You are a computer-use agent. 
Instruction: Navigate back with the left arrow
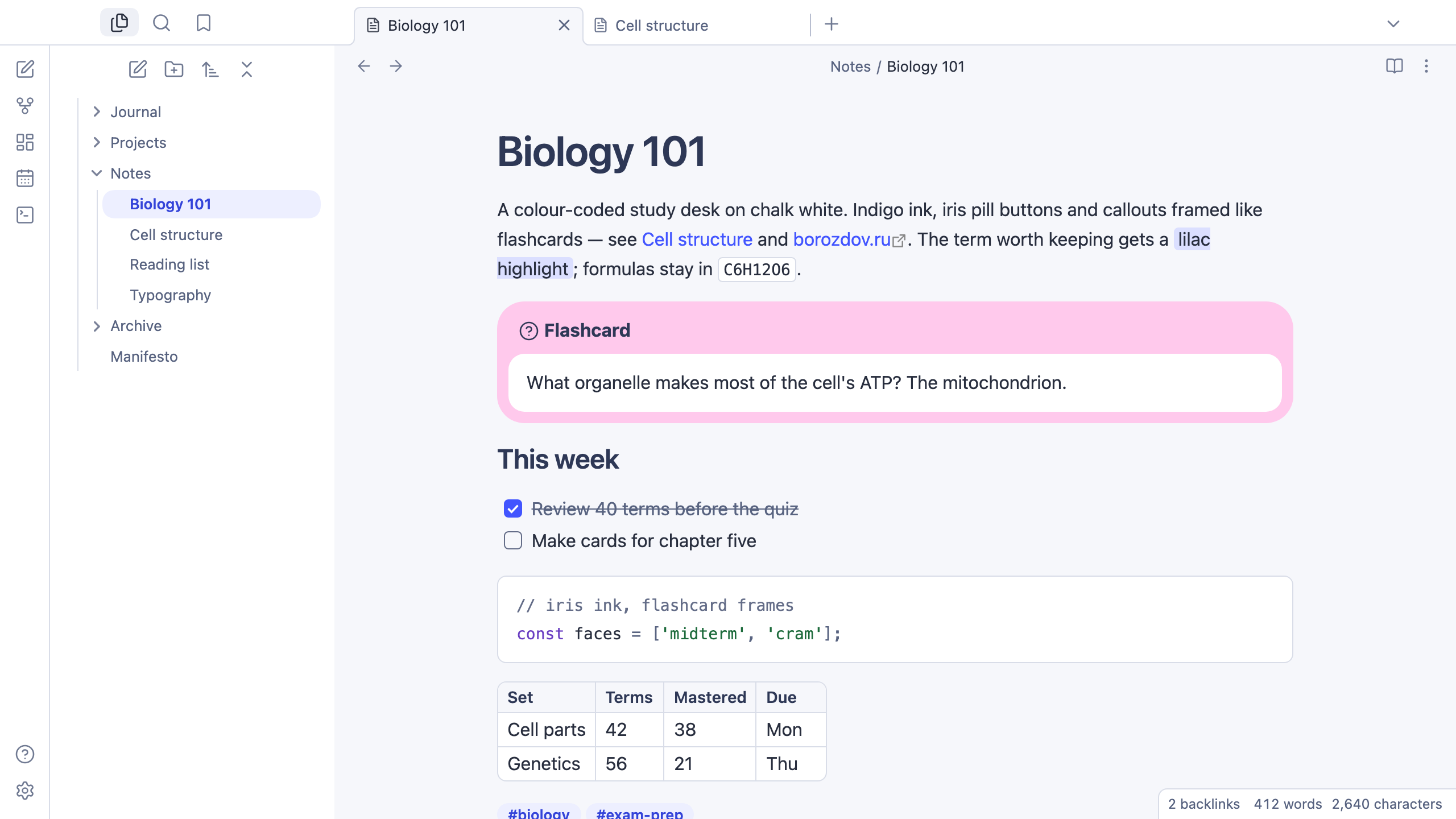click(x=364, y=66)
